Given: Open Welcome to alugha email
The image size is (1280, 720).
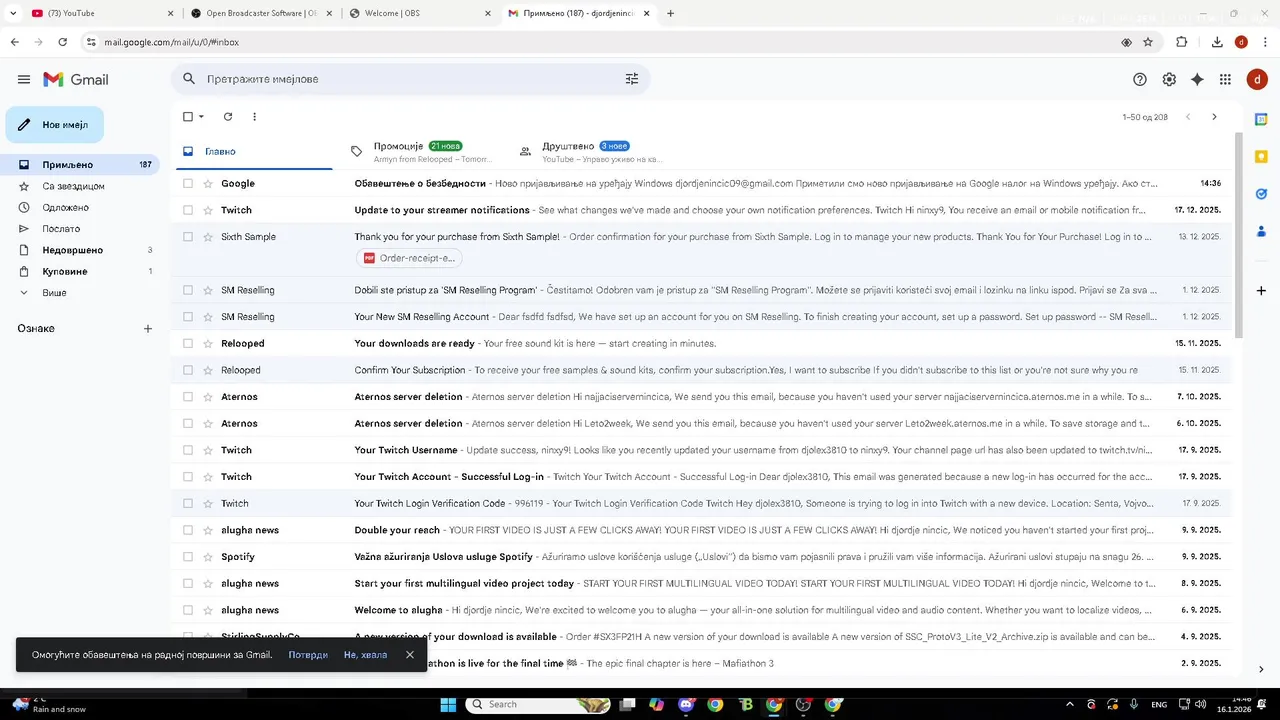Looking at the screenshot, I should (702, 610).
